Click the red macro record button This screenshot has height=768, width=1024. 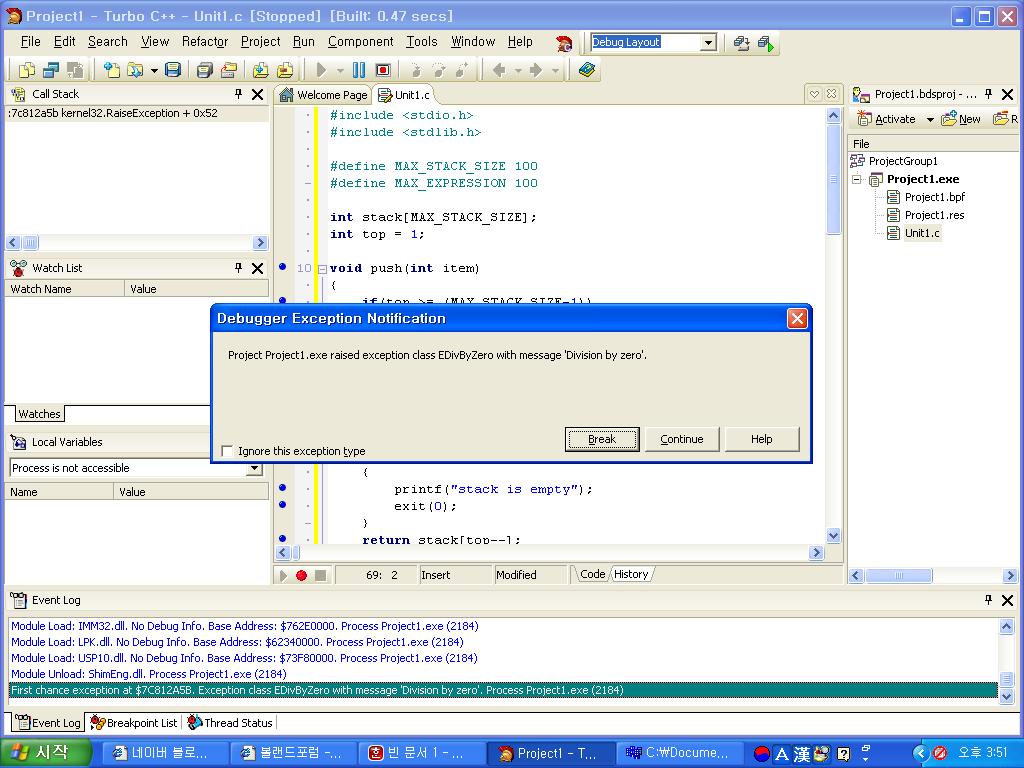301,575
